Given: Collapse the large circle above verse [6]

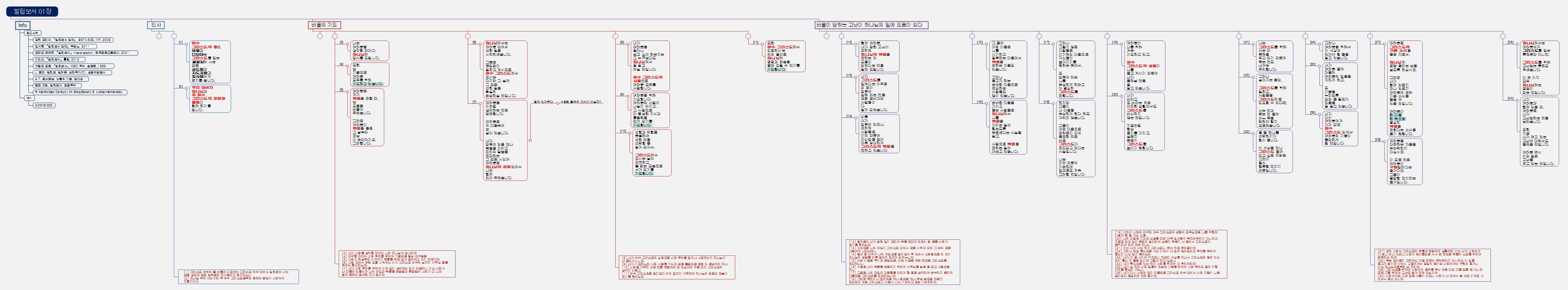Looking at the screenshot, I should tap(469, 36).
